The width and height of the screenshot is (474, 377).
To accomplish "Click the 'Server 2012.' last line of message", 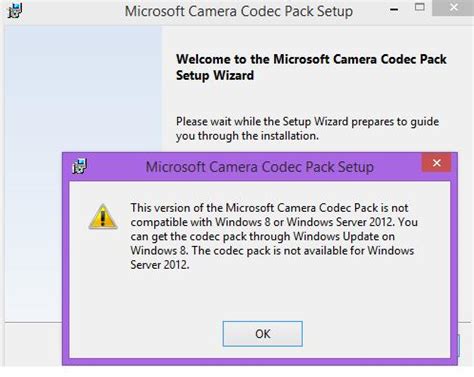I will coord(160,265).
